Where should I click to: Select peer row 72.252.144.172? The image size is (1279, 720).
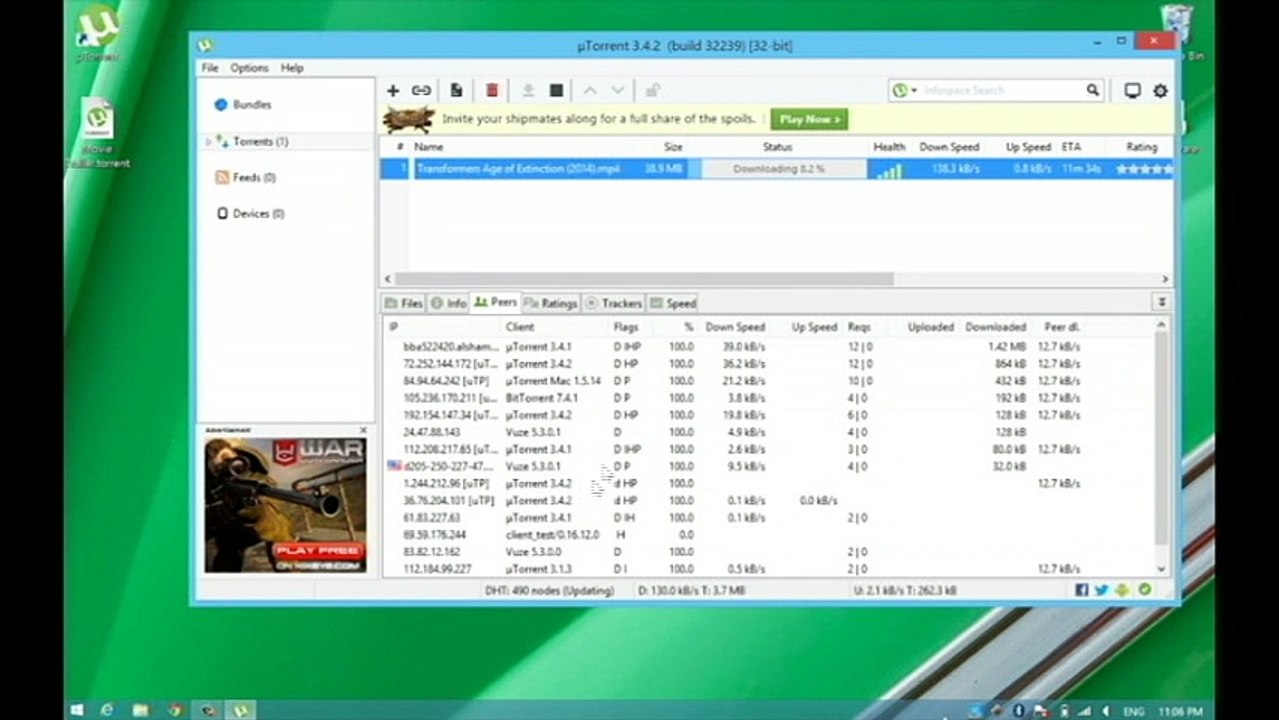[768, 364]
